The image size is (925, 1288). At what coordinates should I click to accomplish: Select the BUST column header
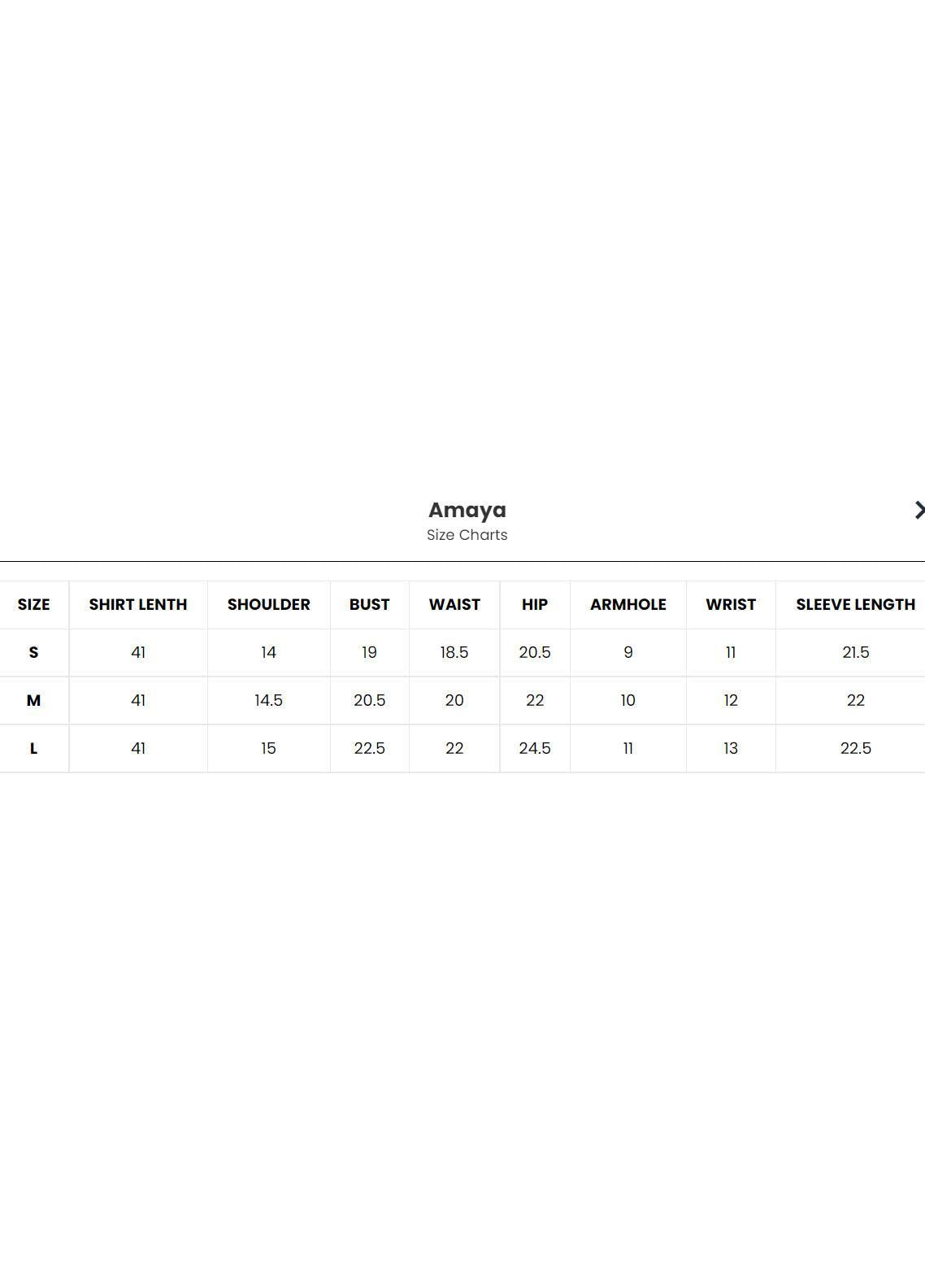tap(369, 604)
